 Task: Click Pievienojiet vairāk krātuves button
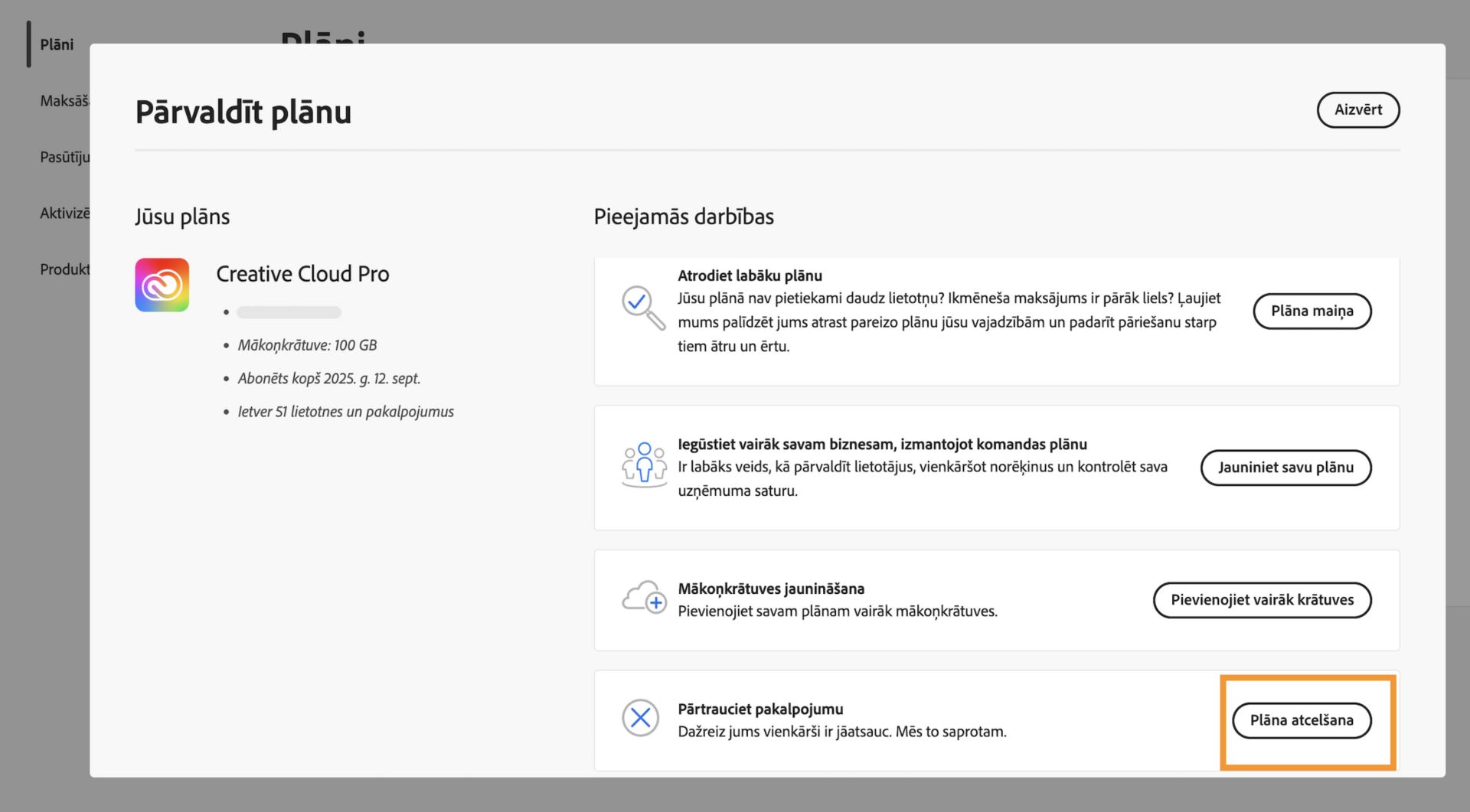click(x=1262, y=600)
